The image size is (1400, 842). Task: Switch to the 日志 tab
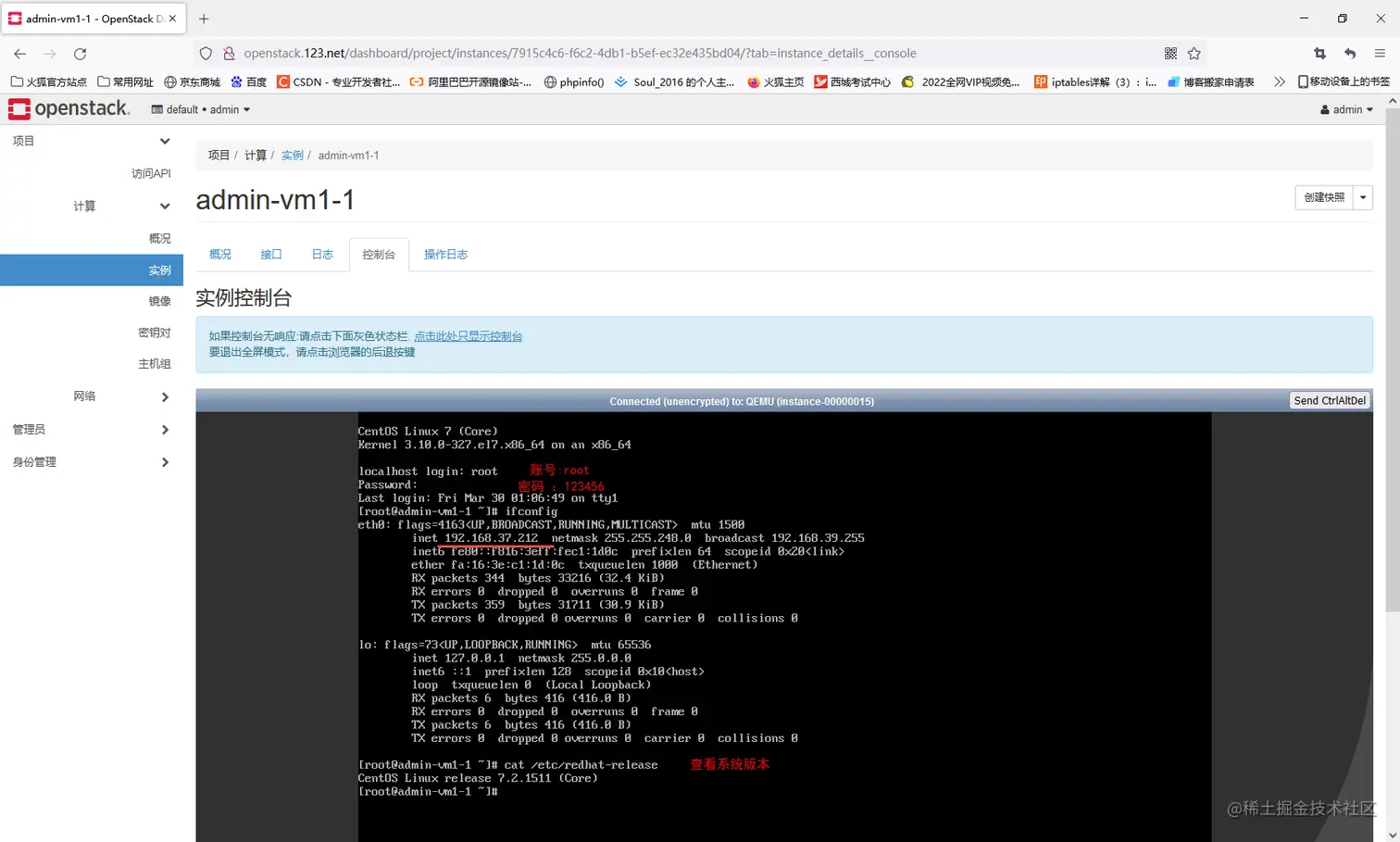click(x=322, y=255)
